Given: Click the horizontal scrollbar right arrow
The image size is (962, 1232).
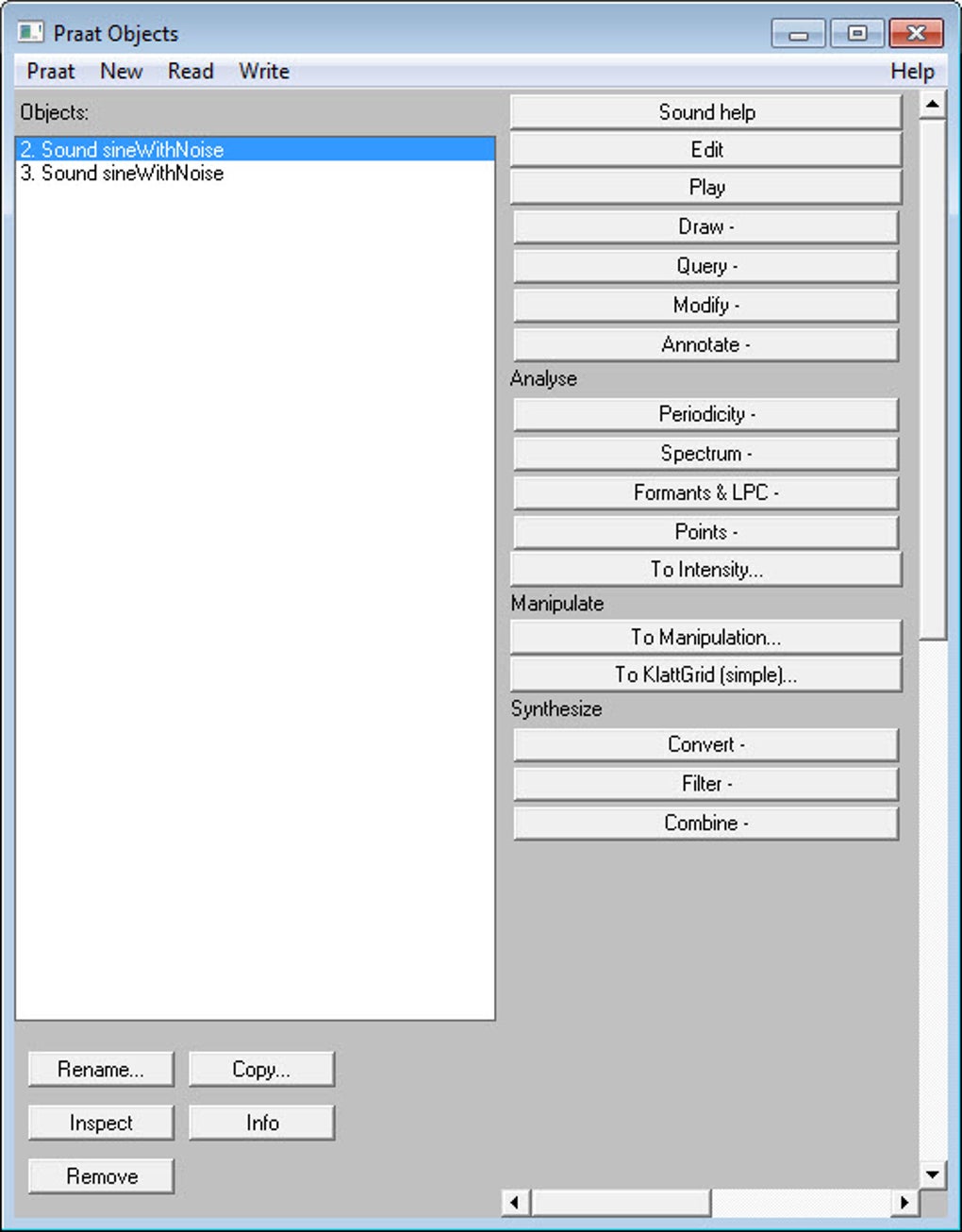Looking at the screenshot, I should coord(904,1202).
